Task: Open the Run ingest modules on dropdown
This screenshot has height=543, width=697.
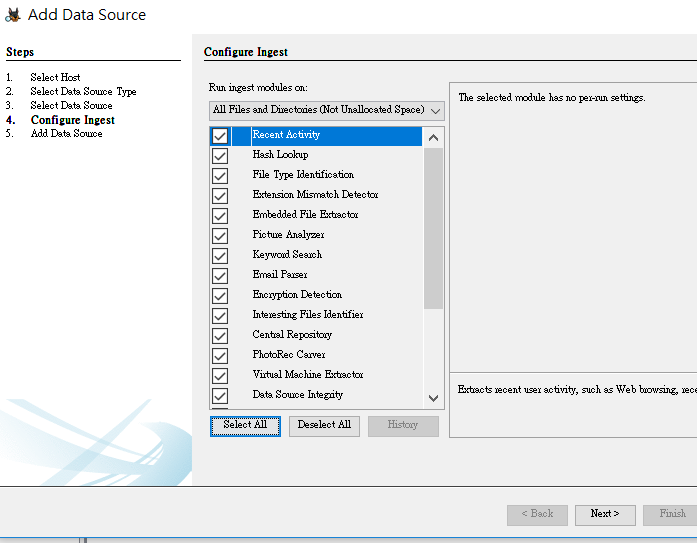Action: (327, 110)
